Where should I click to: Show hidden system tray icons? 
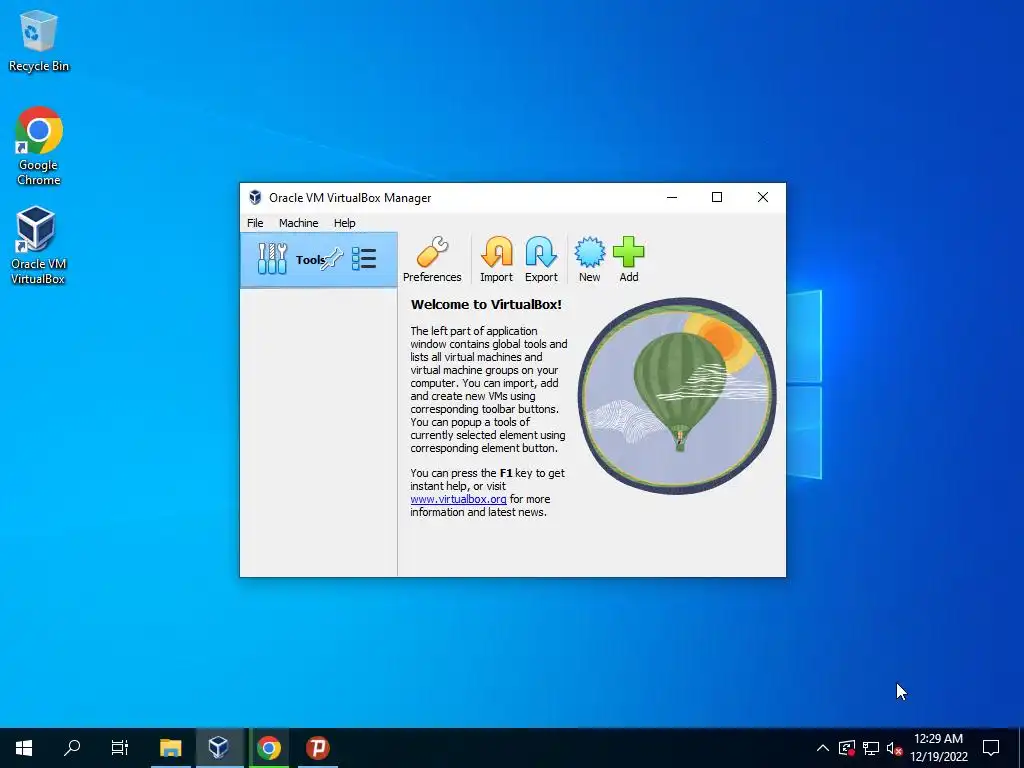coord(823,748)
